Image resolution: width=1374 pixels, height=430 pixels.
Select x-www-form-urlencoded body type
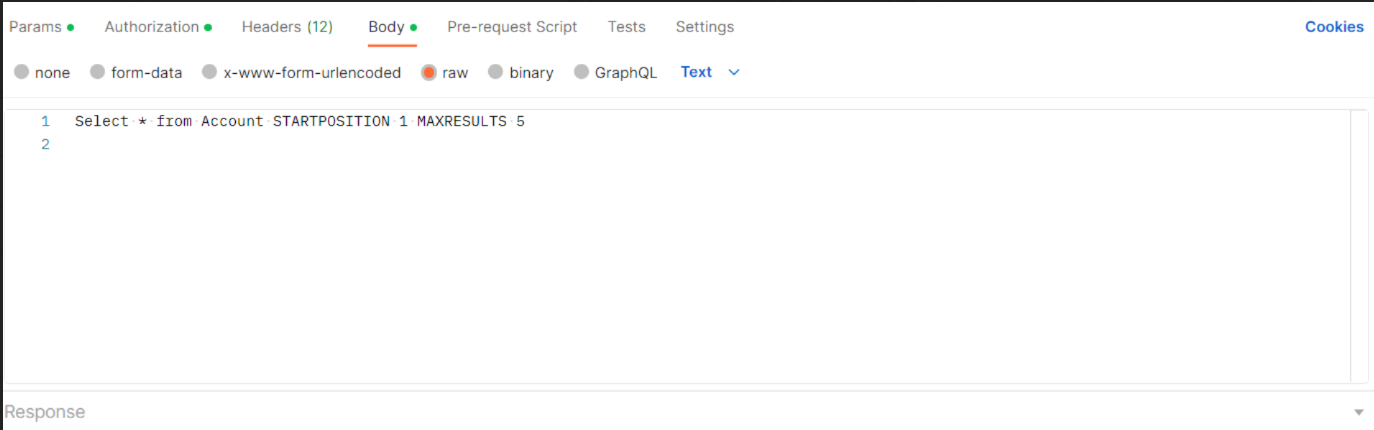tap(210, 72)
